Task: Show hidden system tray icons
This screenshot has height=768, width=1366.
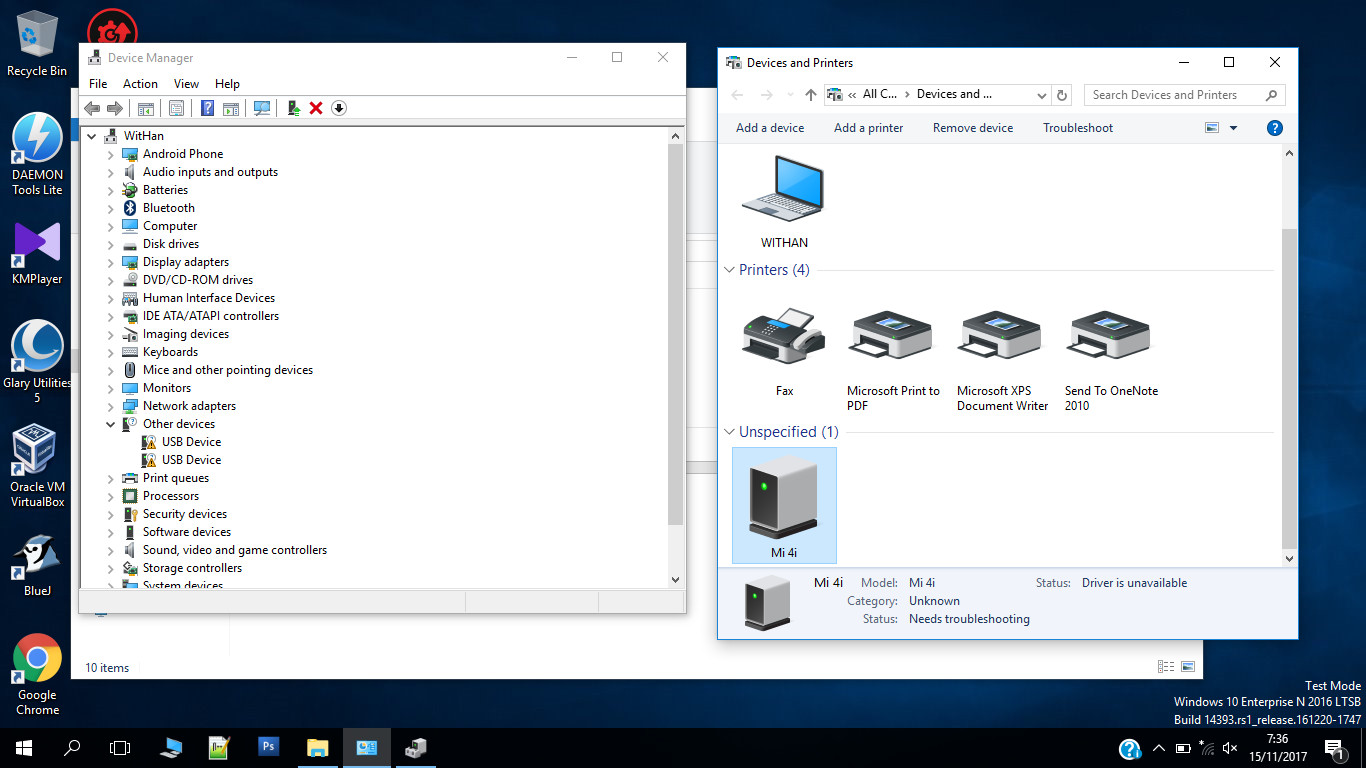Action: [1158, 748]
